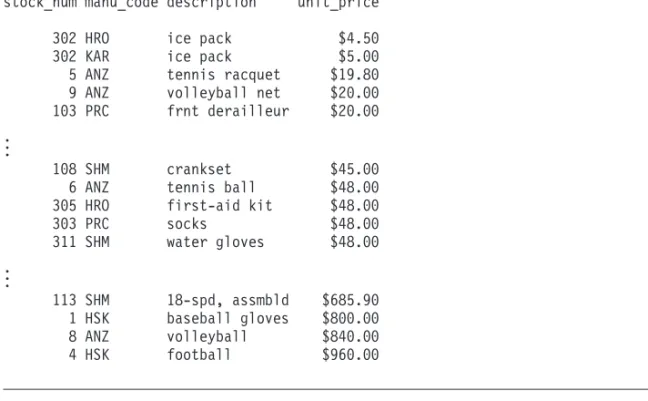Click the 'baseball gloves' description

pyautogui.click(x=228, y=318)
